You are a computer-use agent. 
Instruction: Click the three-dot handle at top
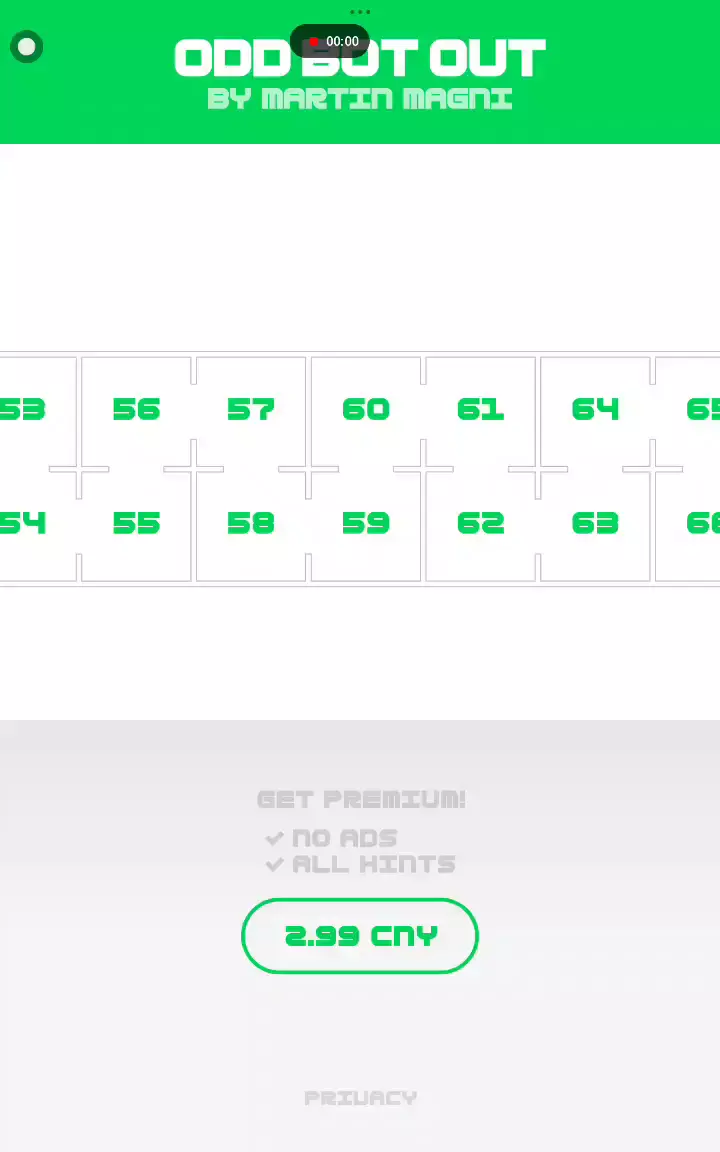(360, 13)
